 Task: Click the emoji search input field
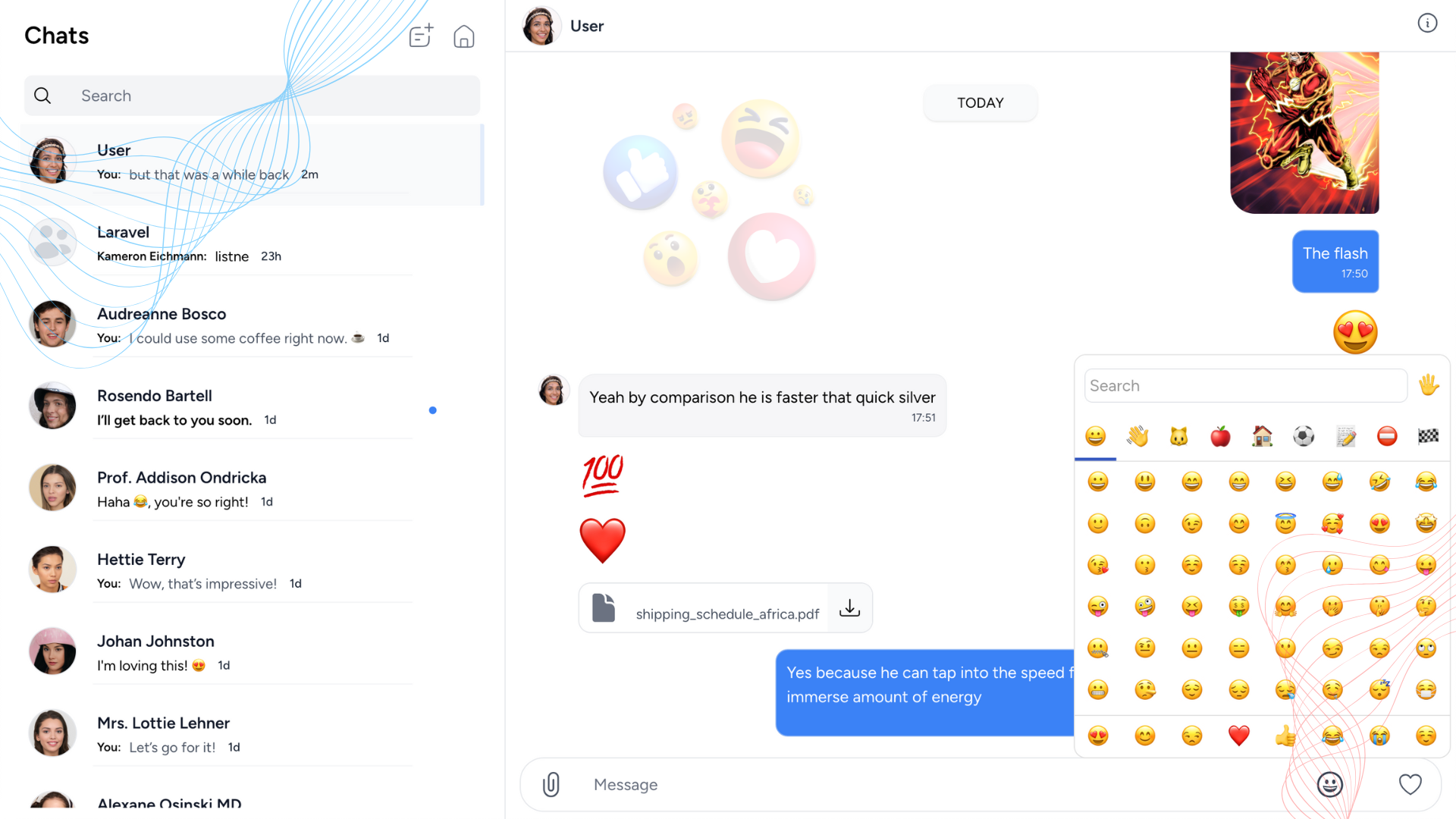1244,385
